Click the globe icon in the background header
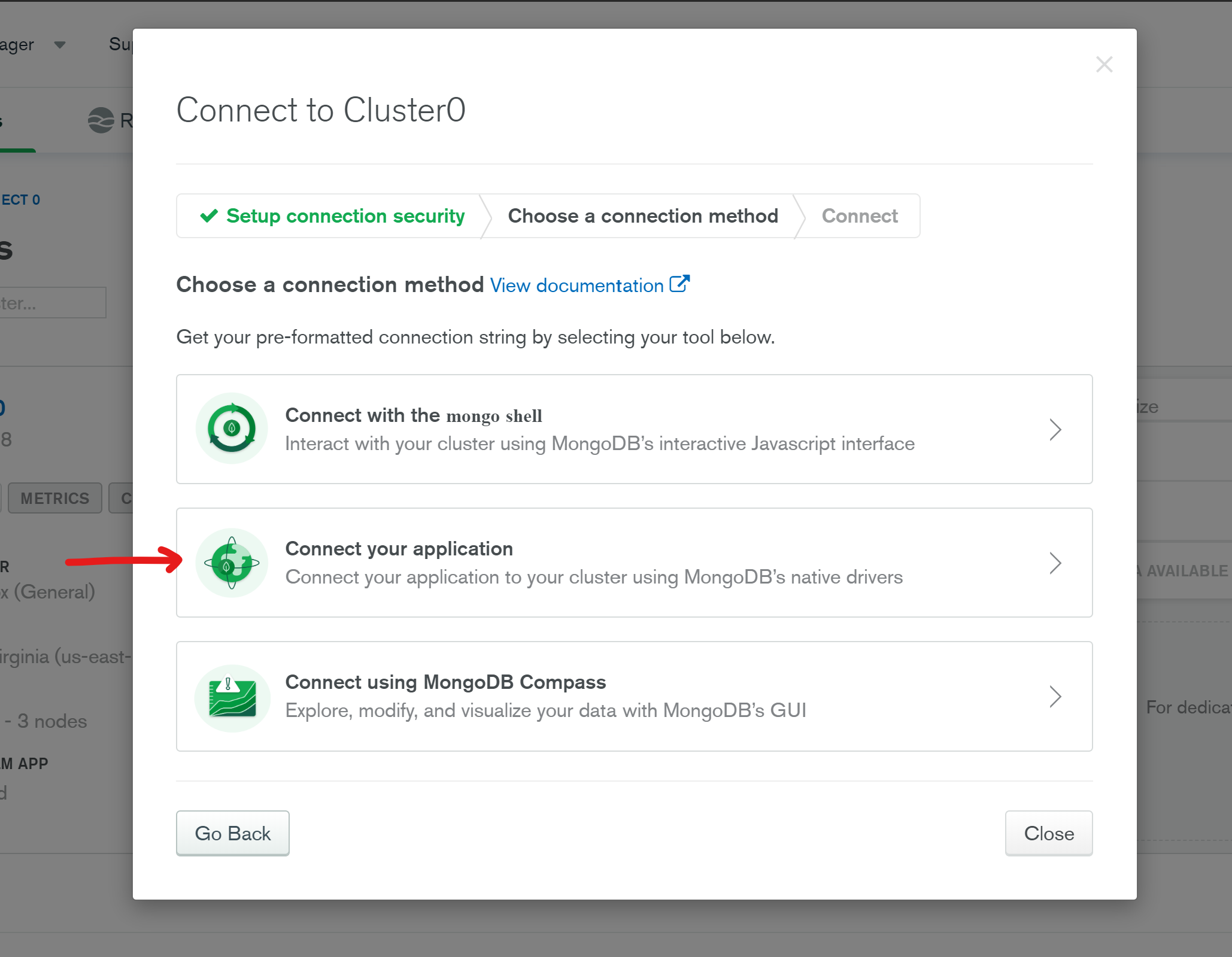 coord(101,120)
